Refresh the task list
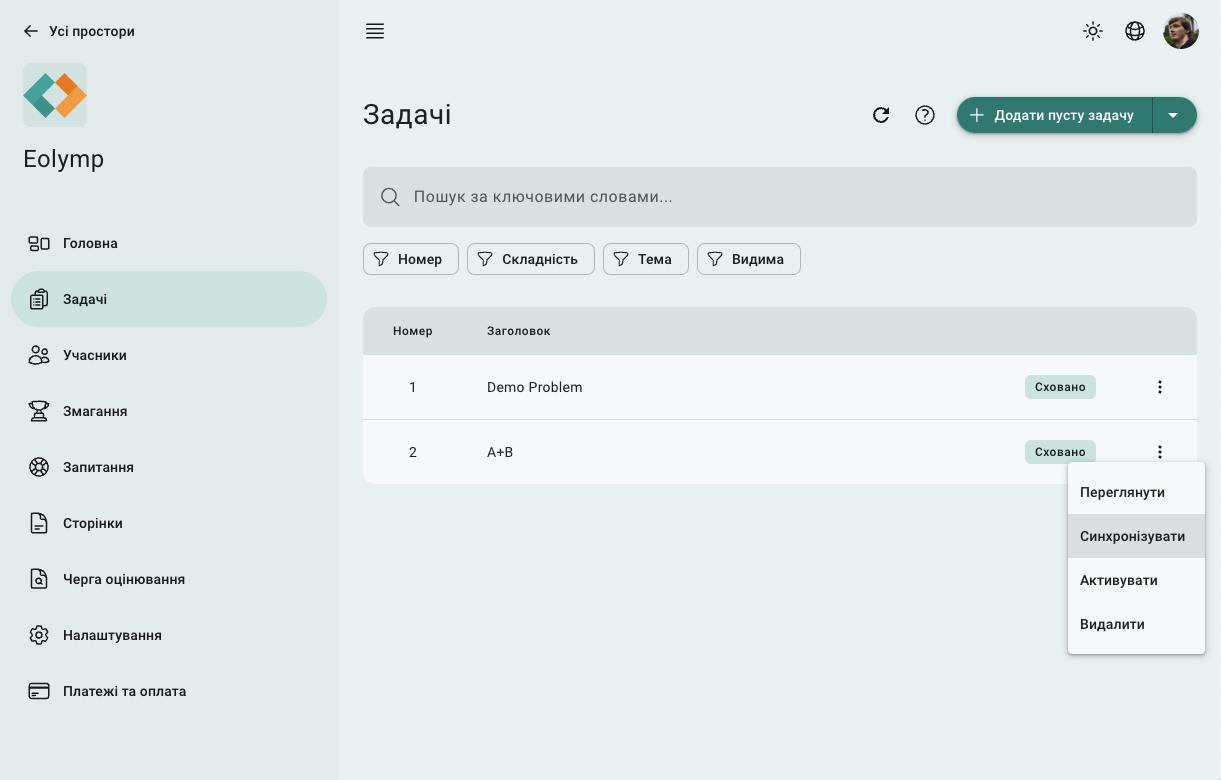The image size is (1221, 780). 881,115
